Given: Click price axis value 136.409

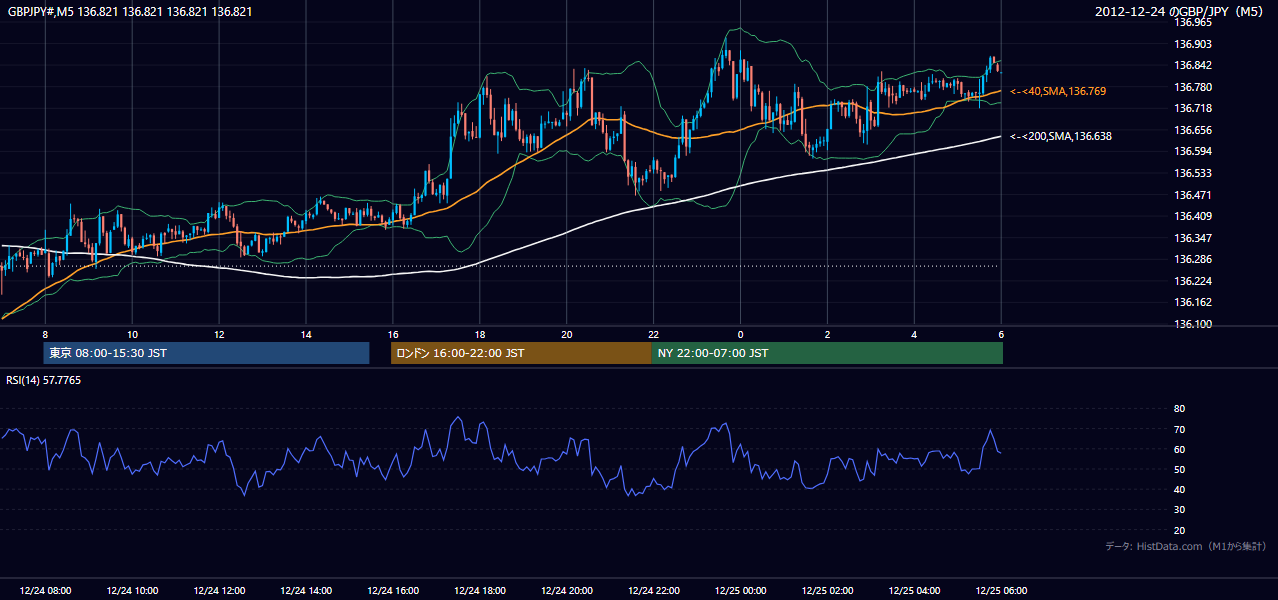Looking at the screenshot, I should [x=1193, y=216].
